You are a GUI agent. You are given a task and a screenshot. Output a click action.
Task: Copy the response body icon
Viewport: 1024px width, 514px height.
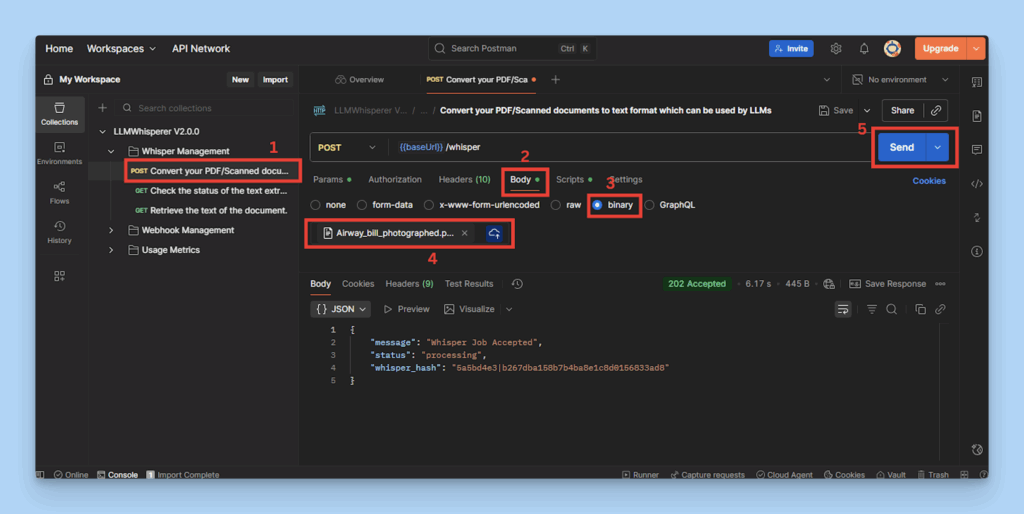click(x=921, y=309)
